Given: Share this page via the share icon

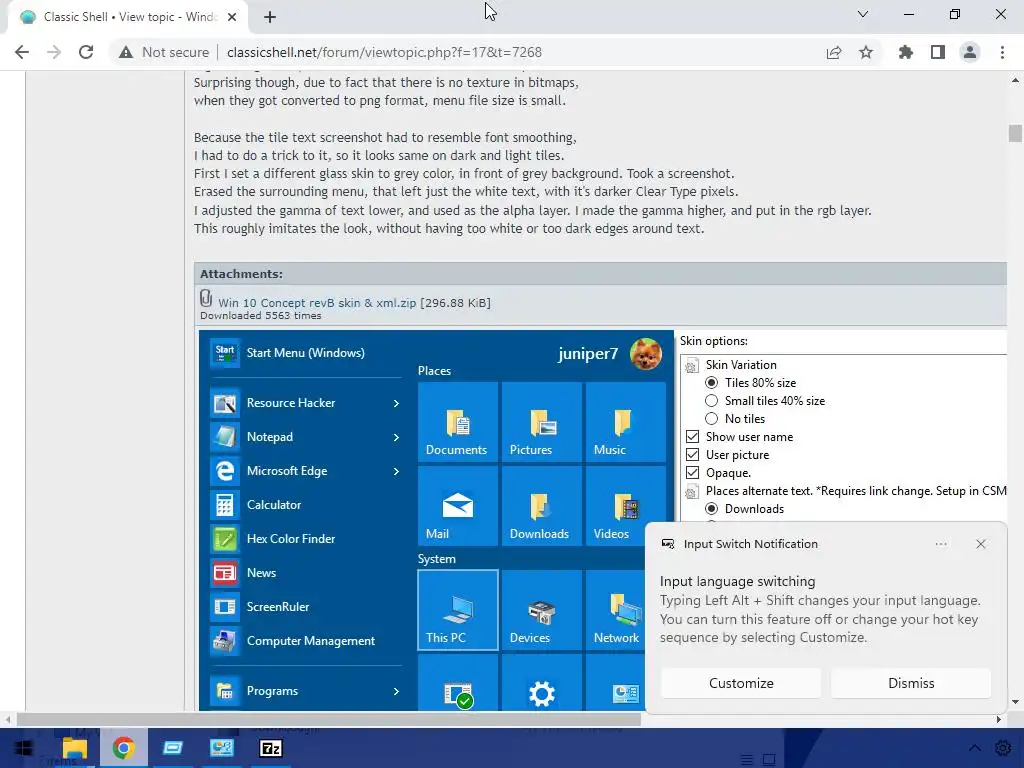Looking at the screenshot, I should coord(834,52).
